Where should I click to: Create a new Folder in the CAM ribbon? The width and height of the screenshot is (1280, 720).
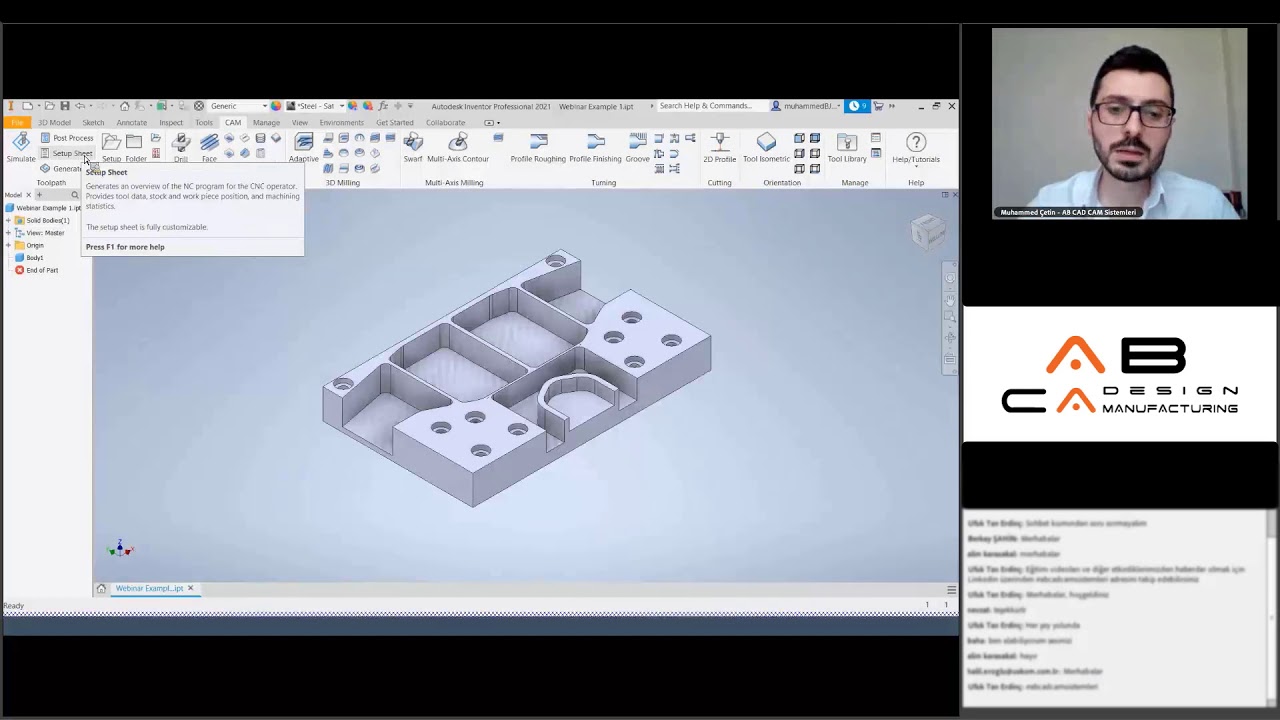click(x=135, y=148)
